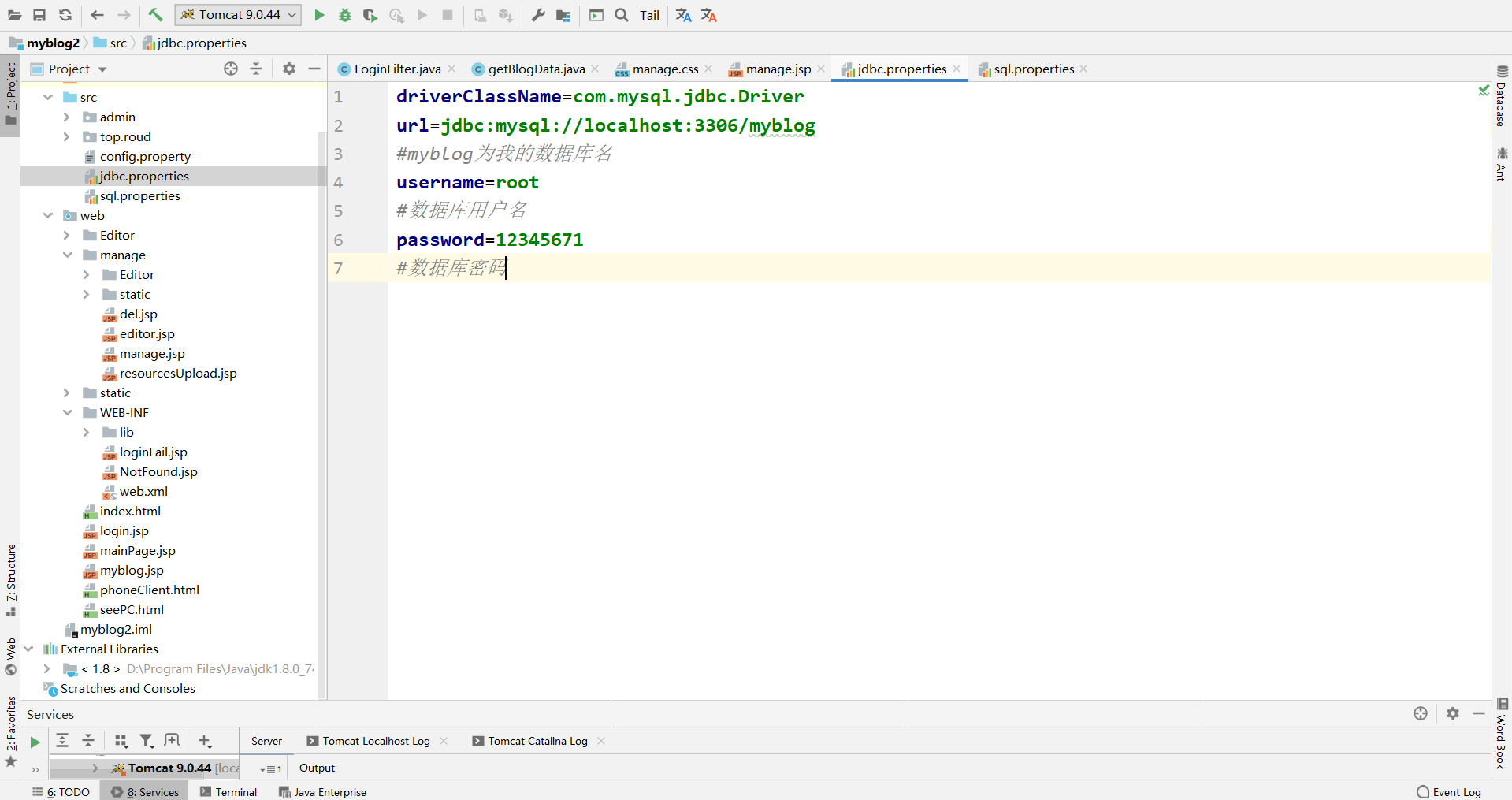Open Services panel gear settings
Image resolution: width=1512 pixels, height=800 pixels.
coord(1453,713)
